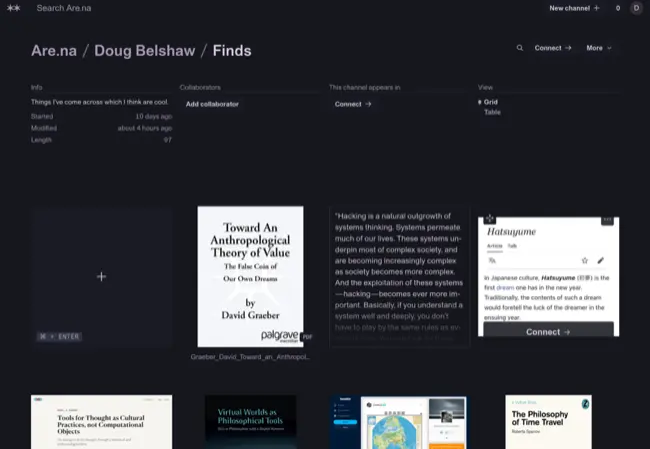The width and height of the screenshot is (650, 449).
Task: Open the David Graeber PDF block
Action: pos(250,277)
